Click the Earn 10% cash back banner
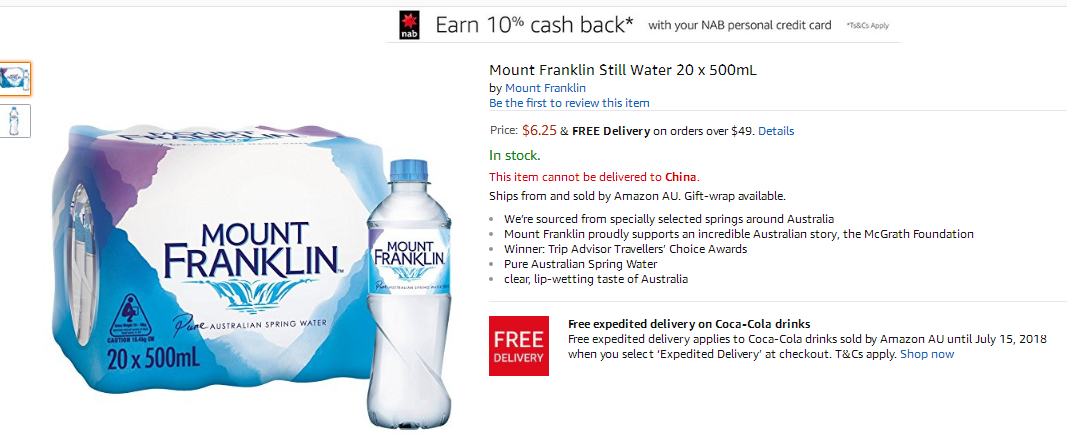This screenshot has height=436, width=1067. point(644,25)
